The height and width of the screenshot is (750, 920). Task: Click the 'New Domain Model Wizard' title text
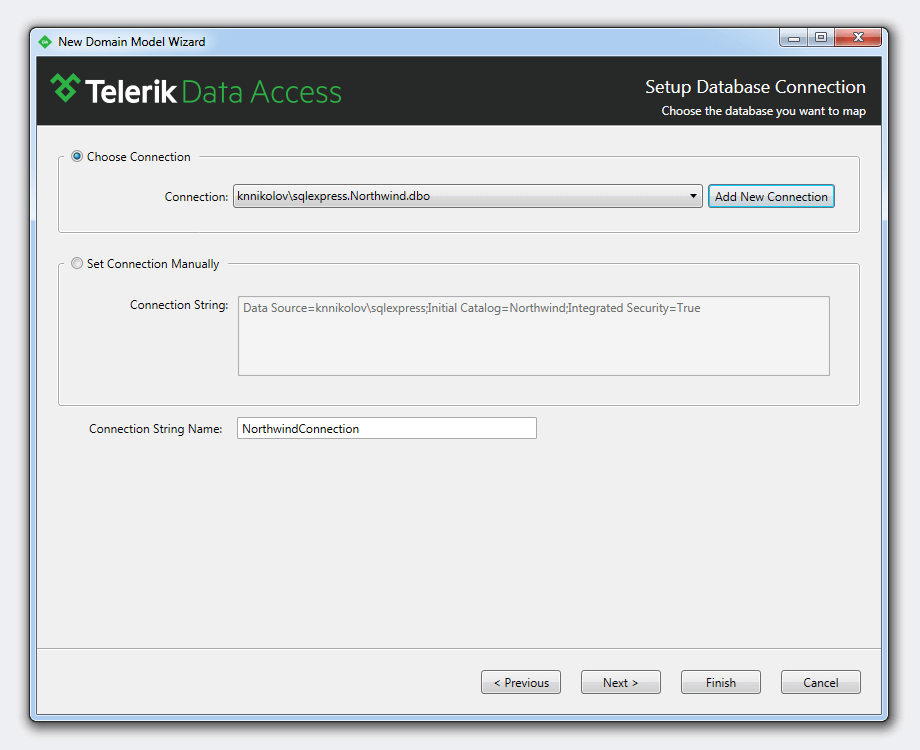(131, 42)
